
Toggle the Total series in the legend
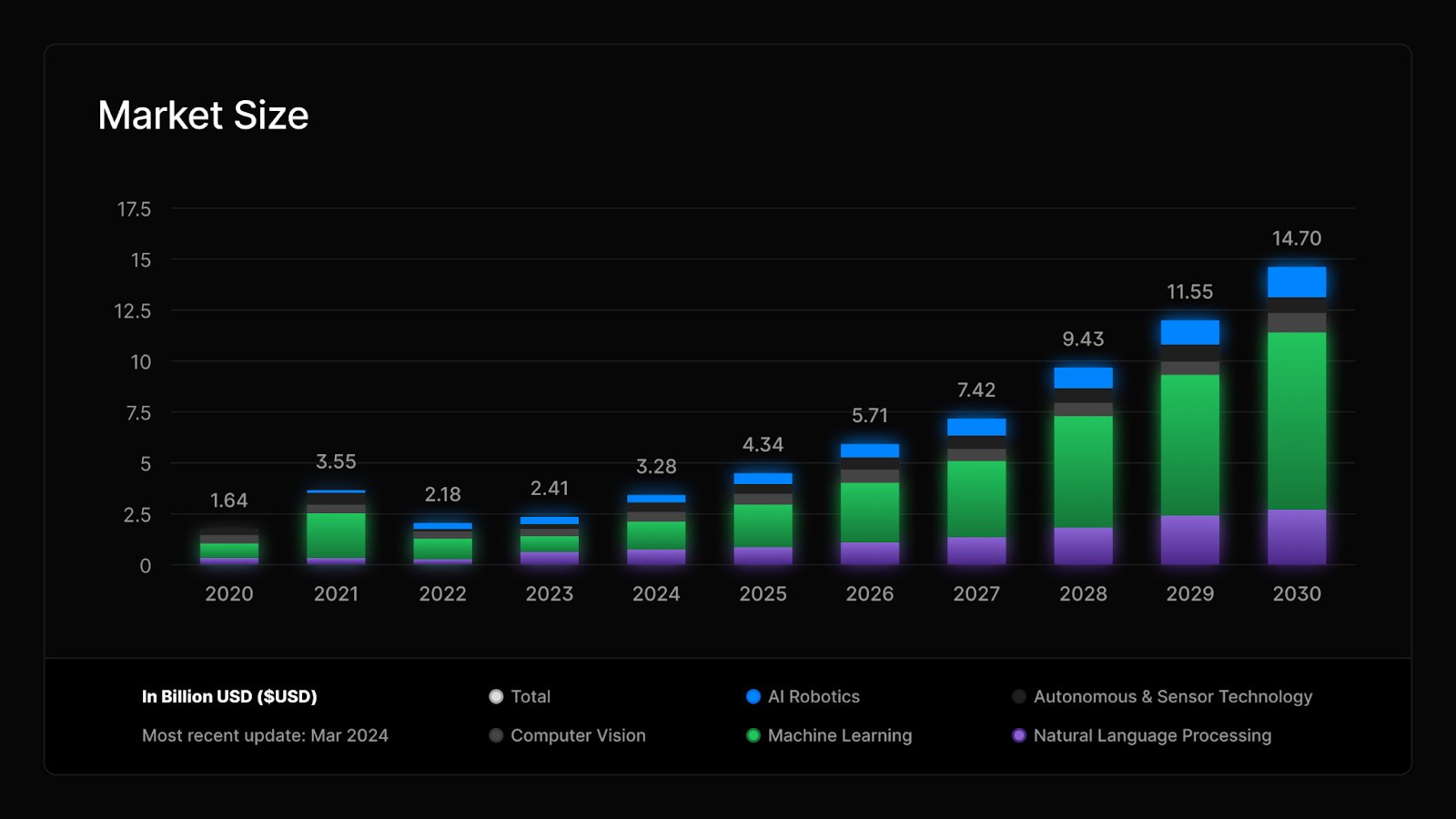[520, 696]
